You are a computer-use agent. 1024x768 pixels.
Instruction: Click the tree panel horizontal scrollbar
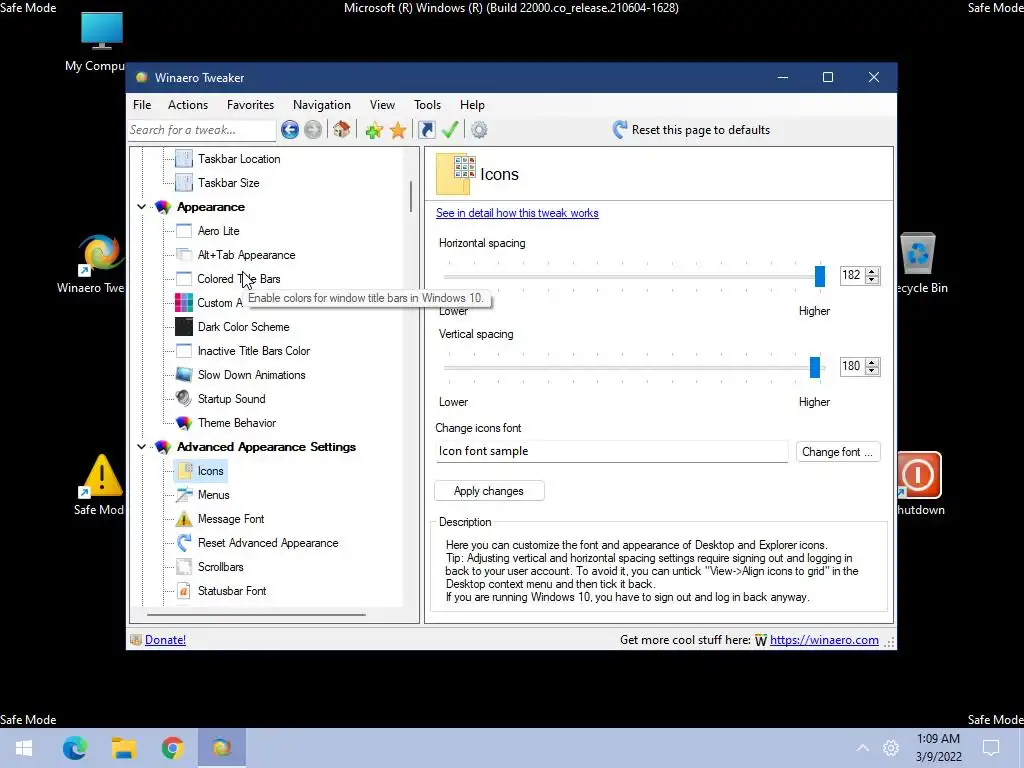coord(256,615)
